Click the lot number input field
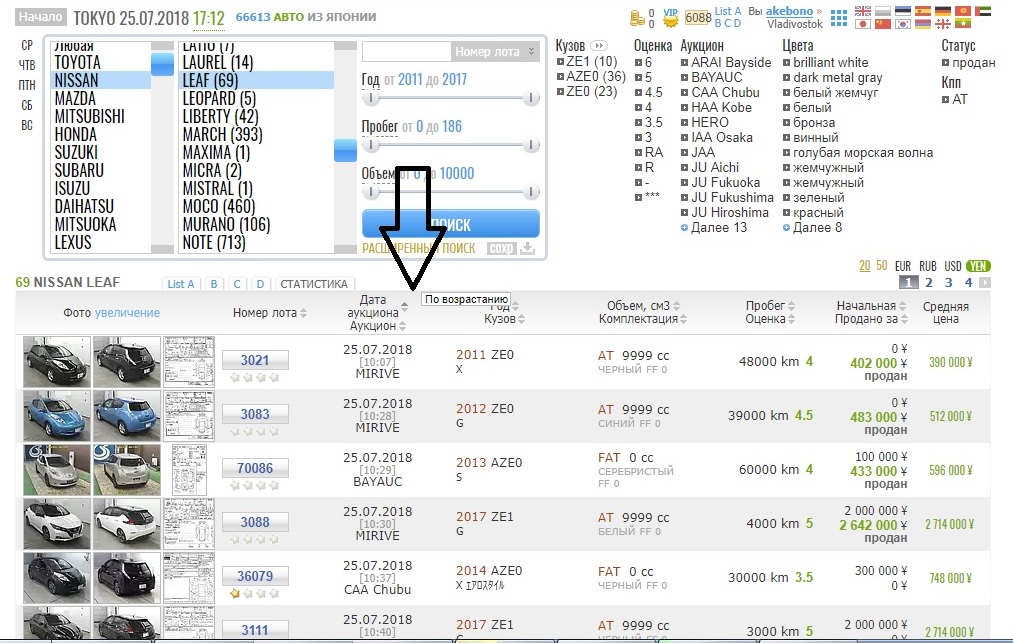1013x643 pixels. click(x=406, y=52)
